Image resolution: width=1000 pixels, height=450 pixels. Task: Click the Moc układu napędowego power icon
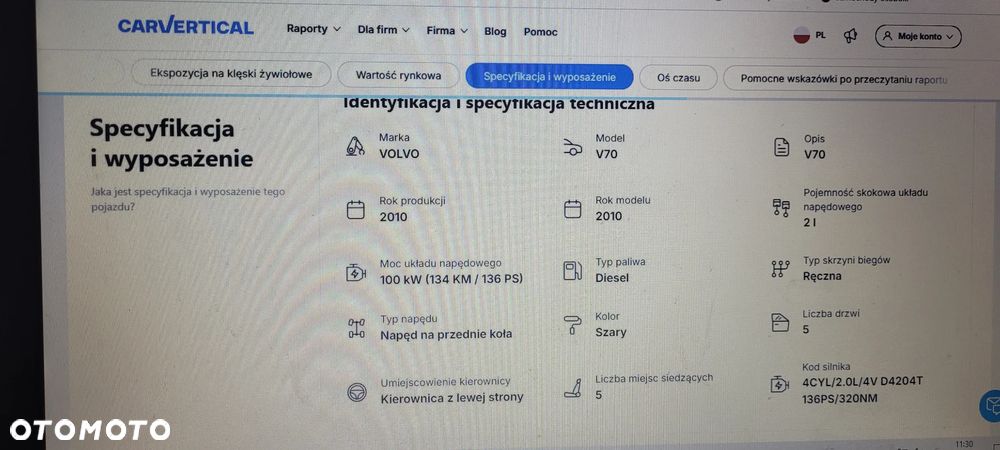(355, 273)
